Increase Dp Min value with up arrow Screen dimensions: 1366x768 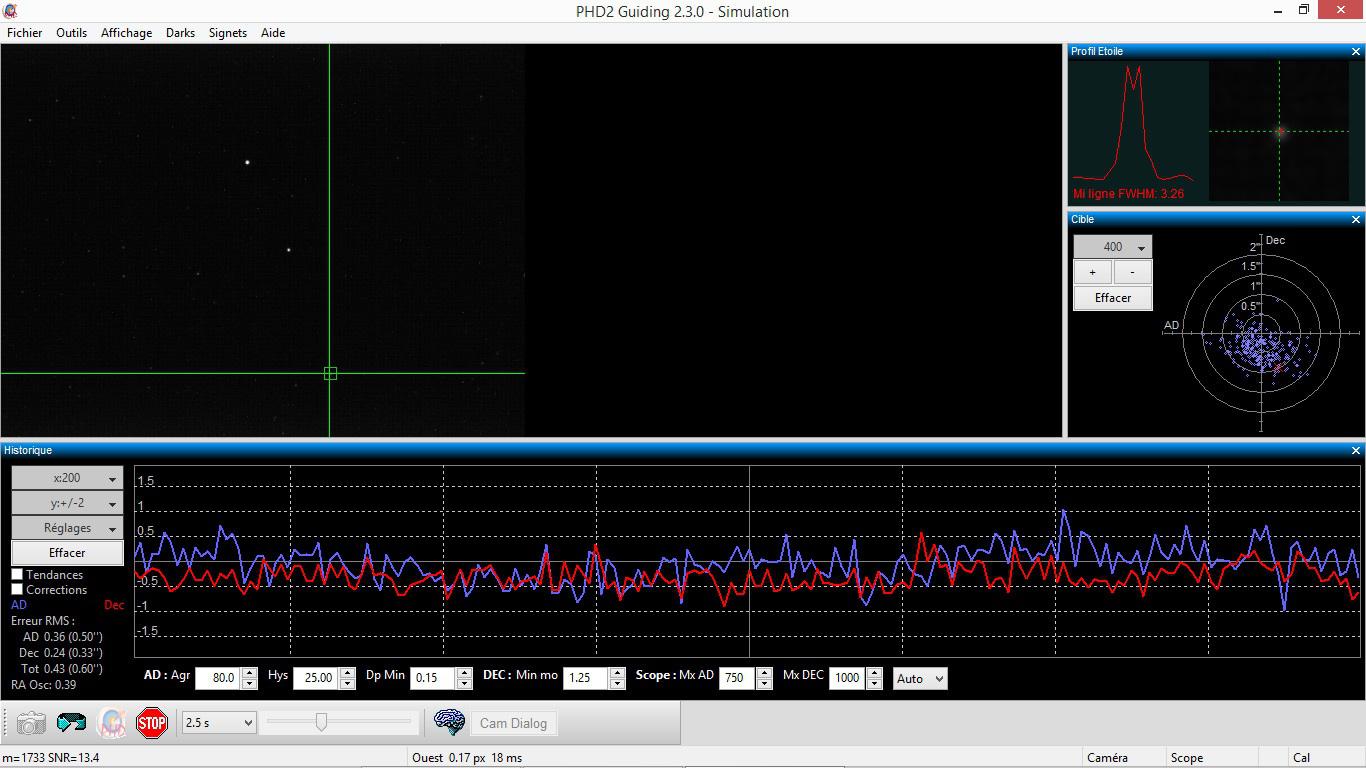[x=464, y=673]
